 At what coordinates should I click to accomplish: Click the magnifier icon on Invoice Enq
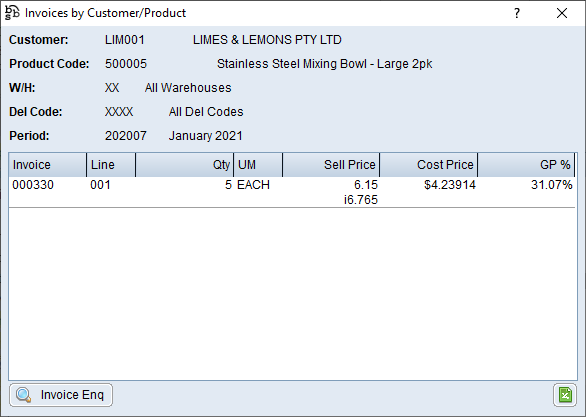point(24,395)
